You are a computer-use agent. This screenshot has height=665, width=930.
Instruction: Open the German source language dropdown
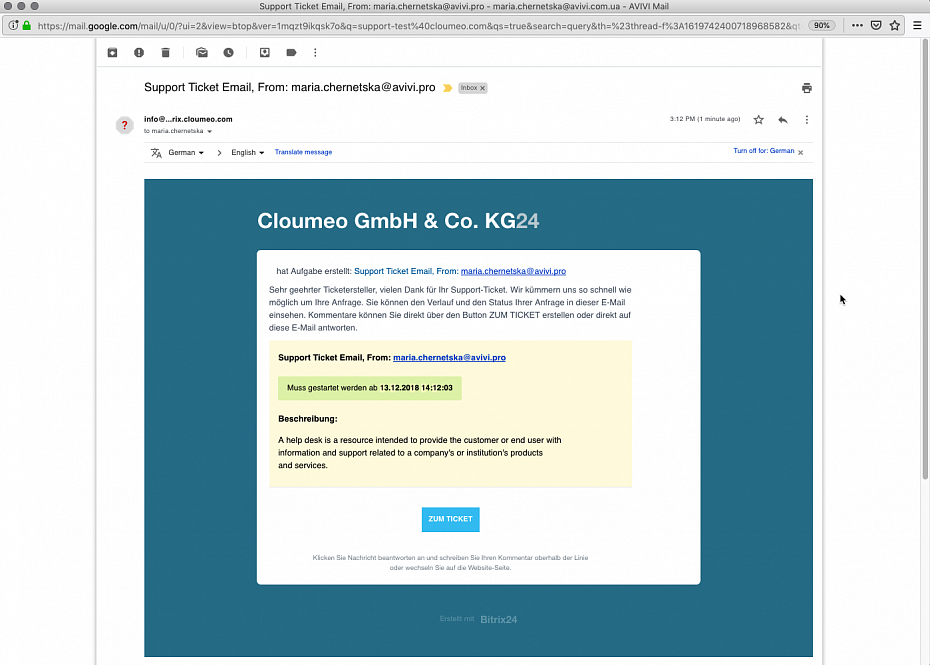pyautogui.click(x=186, y=152)
